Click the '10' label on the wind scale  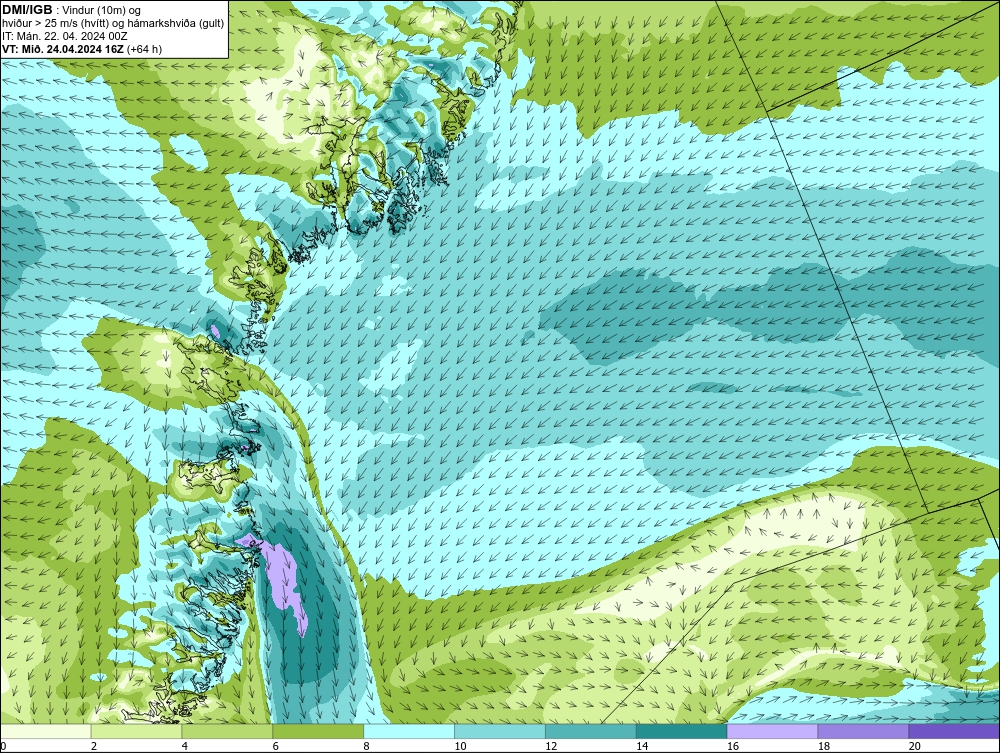click(x=460, y=746)
